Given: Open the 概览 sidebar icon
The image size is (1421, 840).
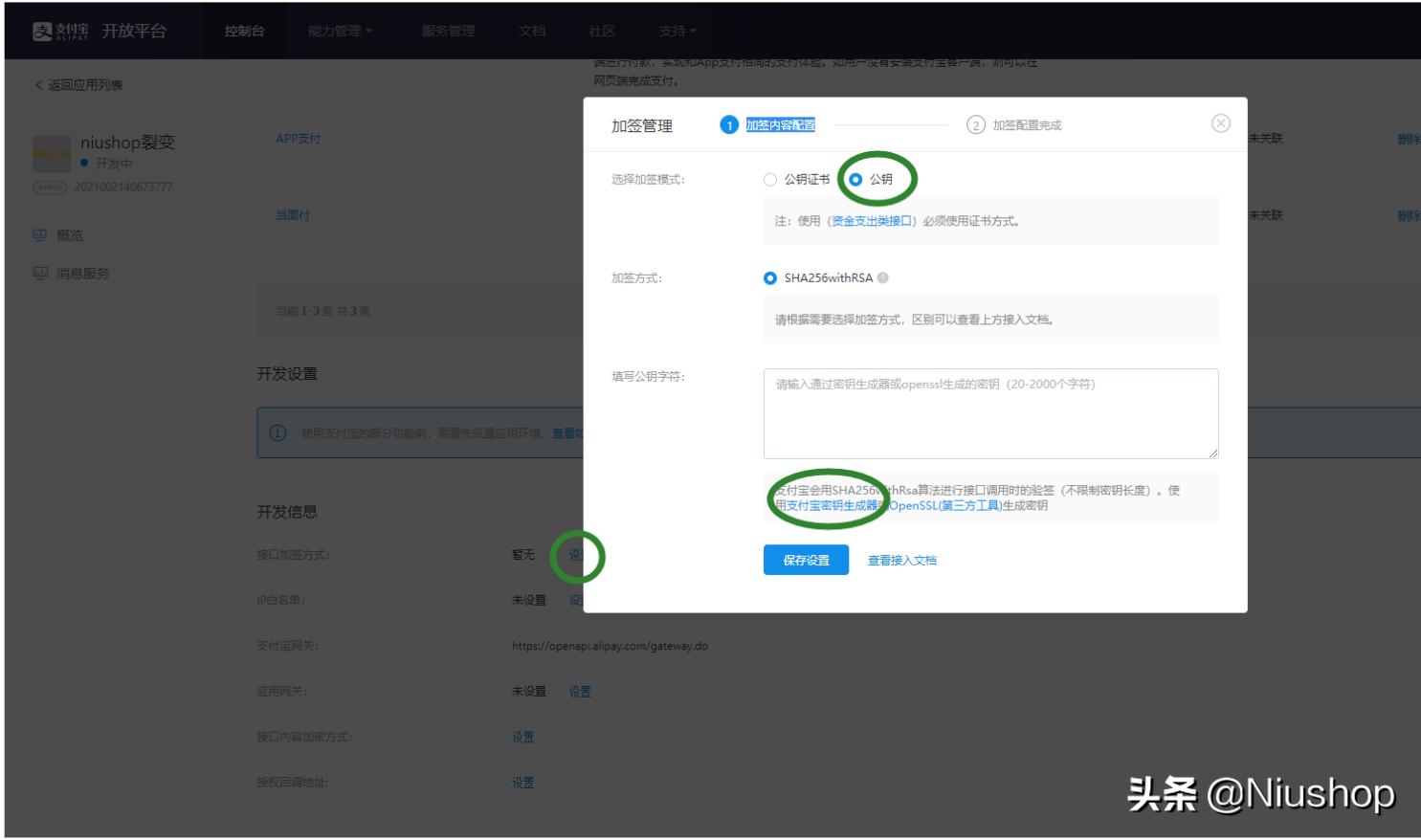Looking at the screenshot, I should click(39, 234).
